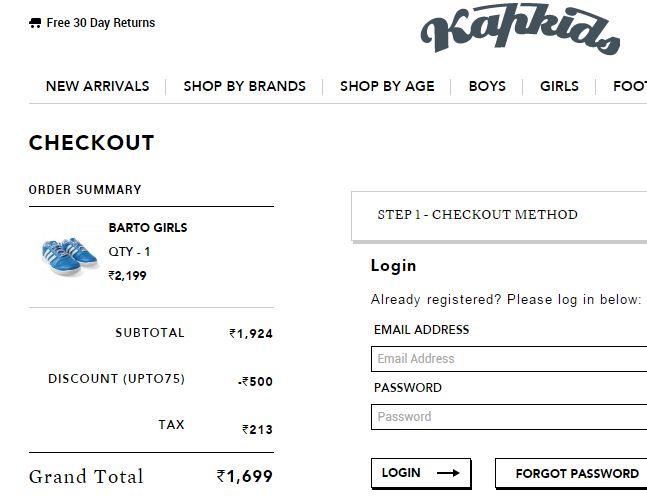Open the Shop By Age menu
The width and height of the screenshot is (647, 496).
pyautogui.click(x=387, y=86)
